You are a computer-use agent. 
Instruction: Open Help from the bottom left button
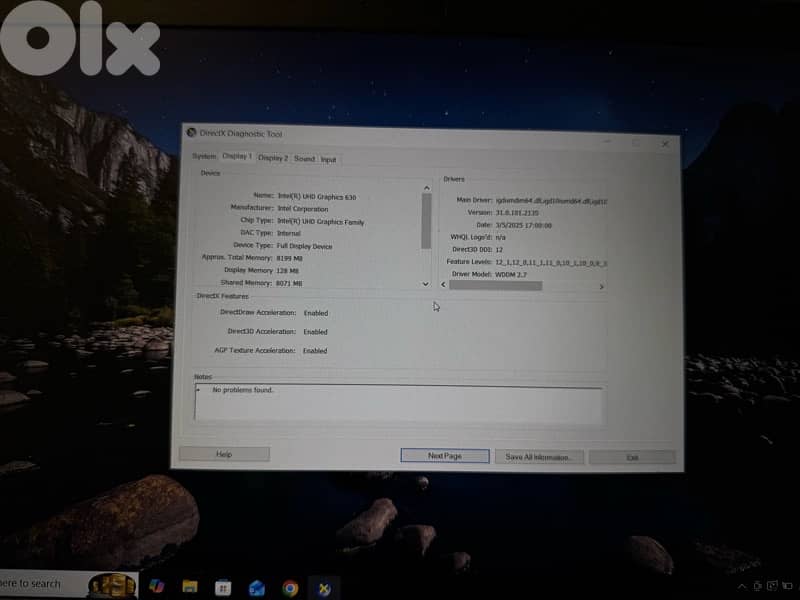(224, 454)
